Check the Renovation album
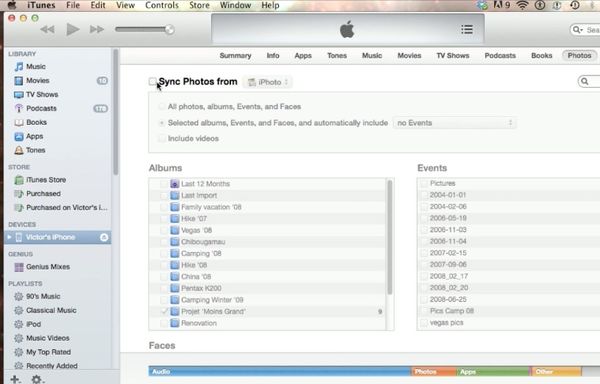Screen dimensions: 600x384 164,323
